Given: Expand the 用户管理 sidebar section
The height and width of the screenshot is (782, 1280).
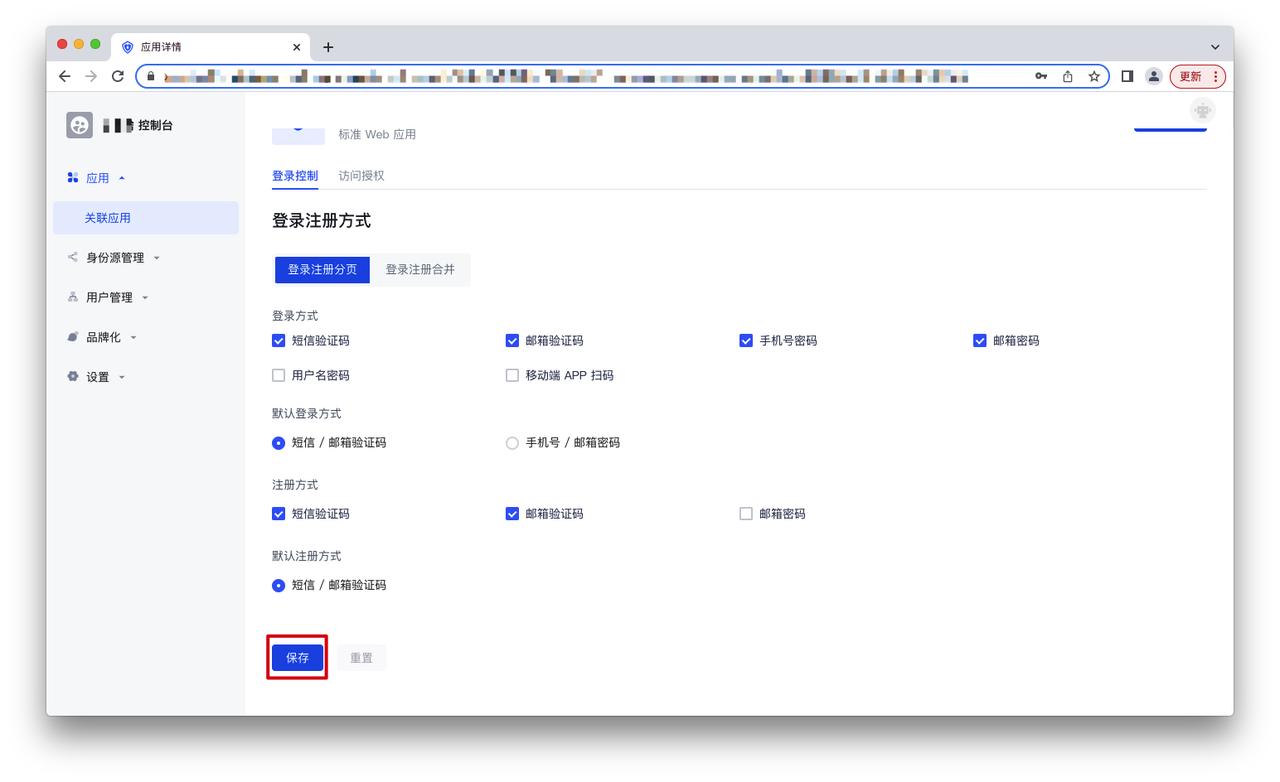Looking at the screenshot, I should coord(108,298).
